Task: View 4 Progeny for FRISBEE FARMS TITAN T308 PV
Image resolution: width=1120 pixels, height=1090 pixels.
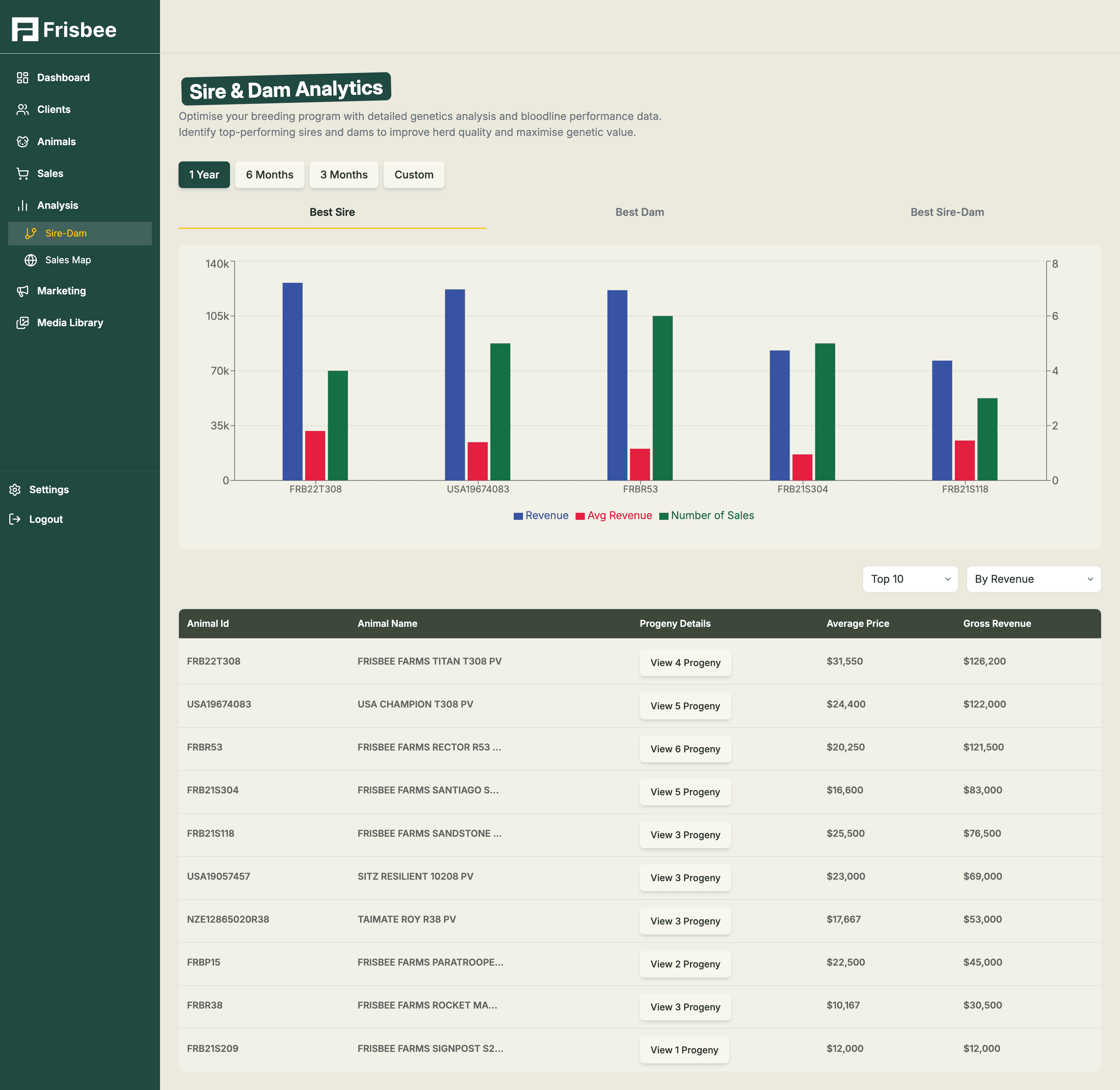Action: pos(686,662)
